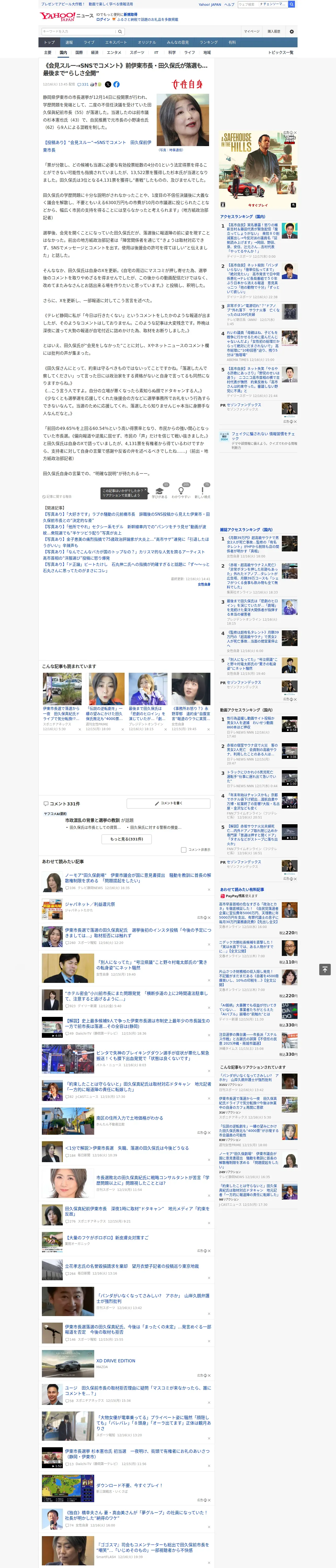Image resolution: width=336 pixels, height=1568 pixels.
Task: Select the みんなの意見 tab
Action: tap(178, 43)
